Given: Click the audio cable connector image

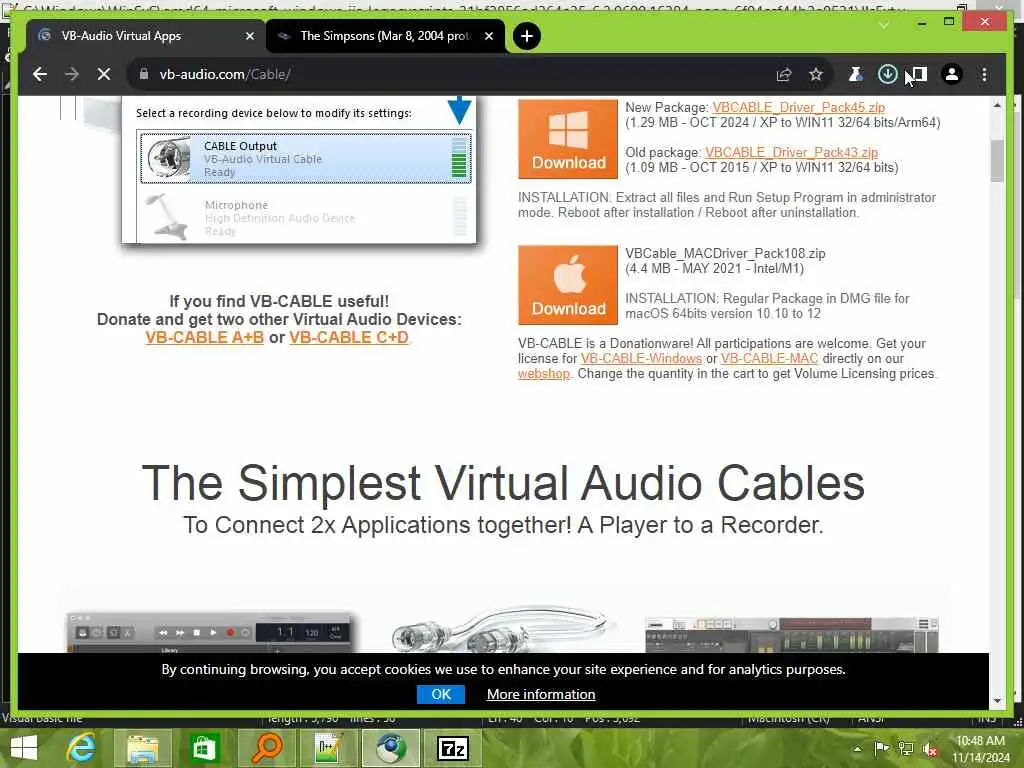Looking at the screenshot, I should (500, 630).
